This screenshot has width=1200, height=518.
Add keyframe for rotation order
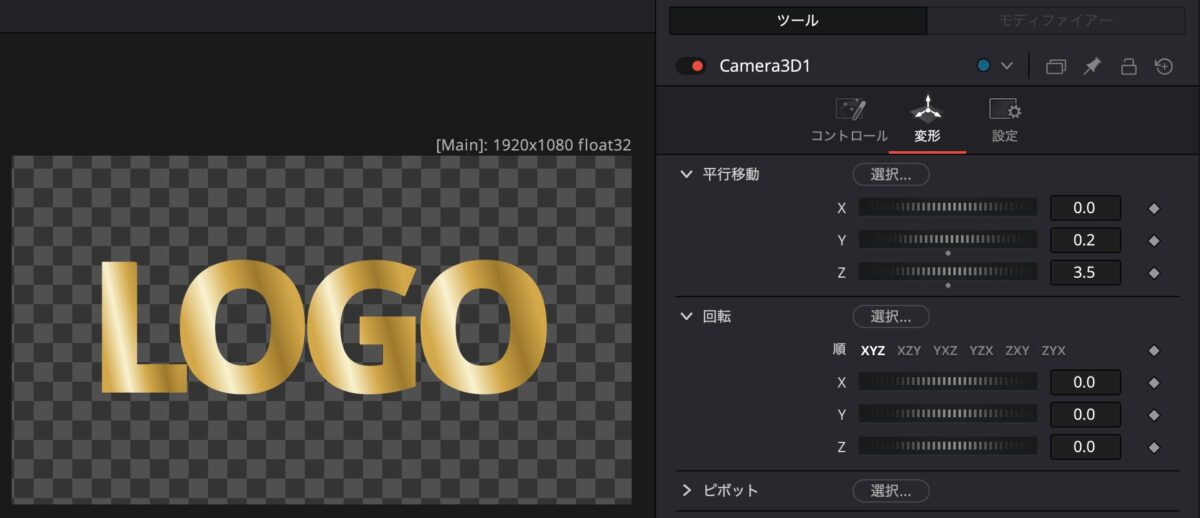1154,351
